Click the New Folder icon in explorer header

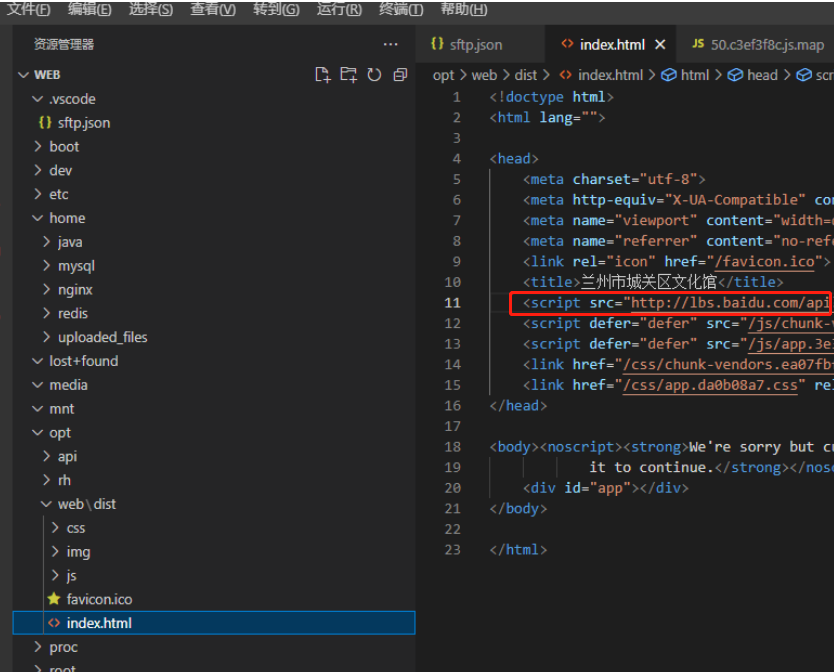(x=348, y=75)
